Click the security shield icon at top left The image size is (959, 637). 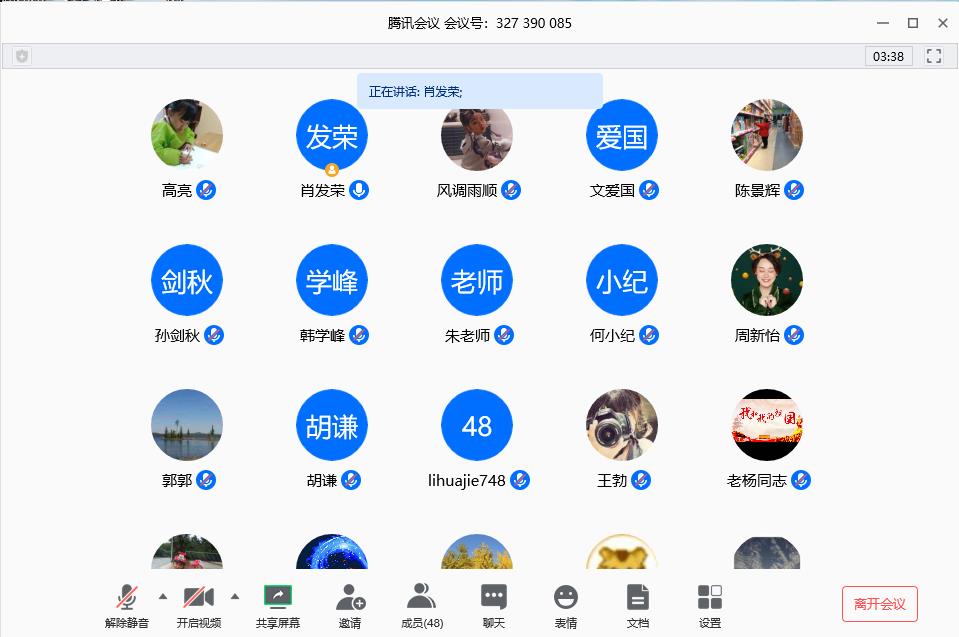pyautogui.click(x=22, y=56)
